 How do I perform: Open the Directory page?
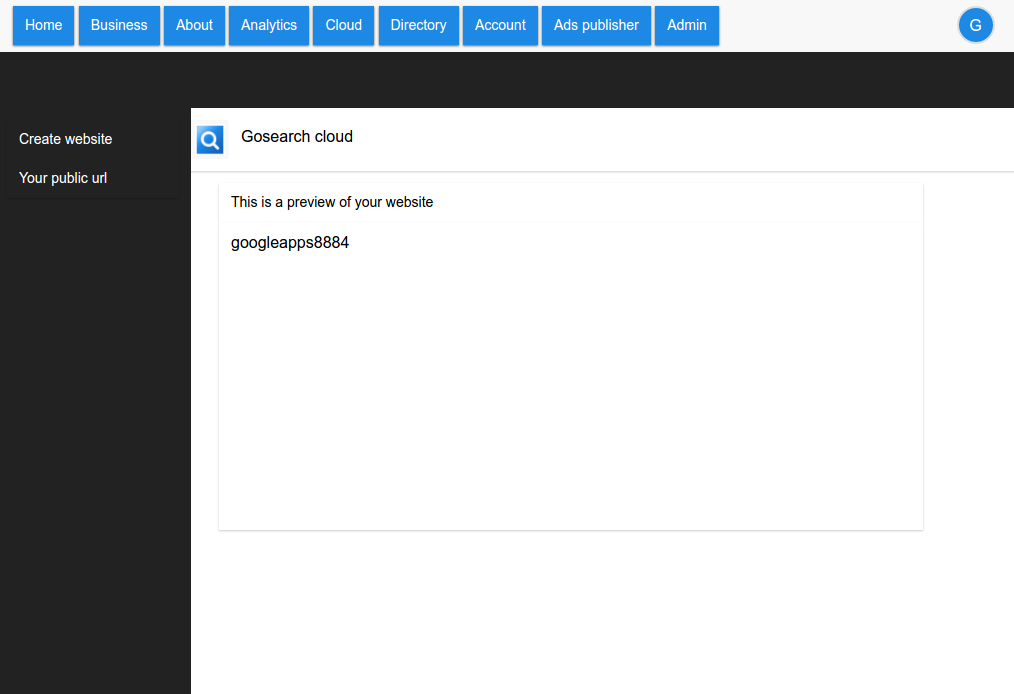(418, 25)
